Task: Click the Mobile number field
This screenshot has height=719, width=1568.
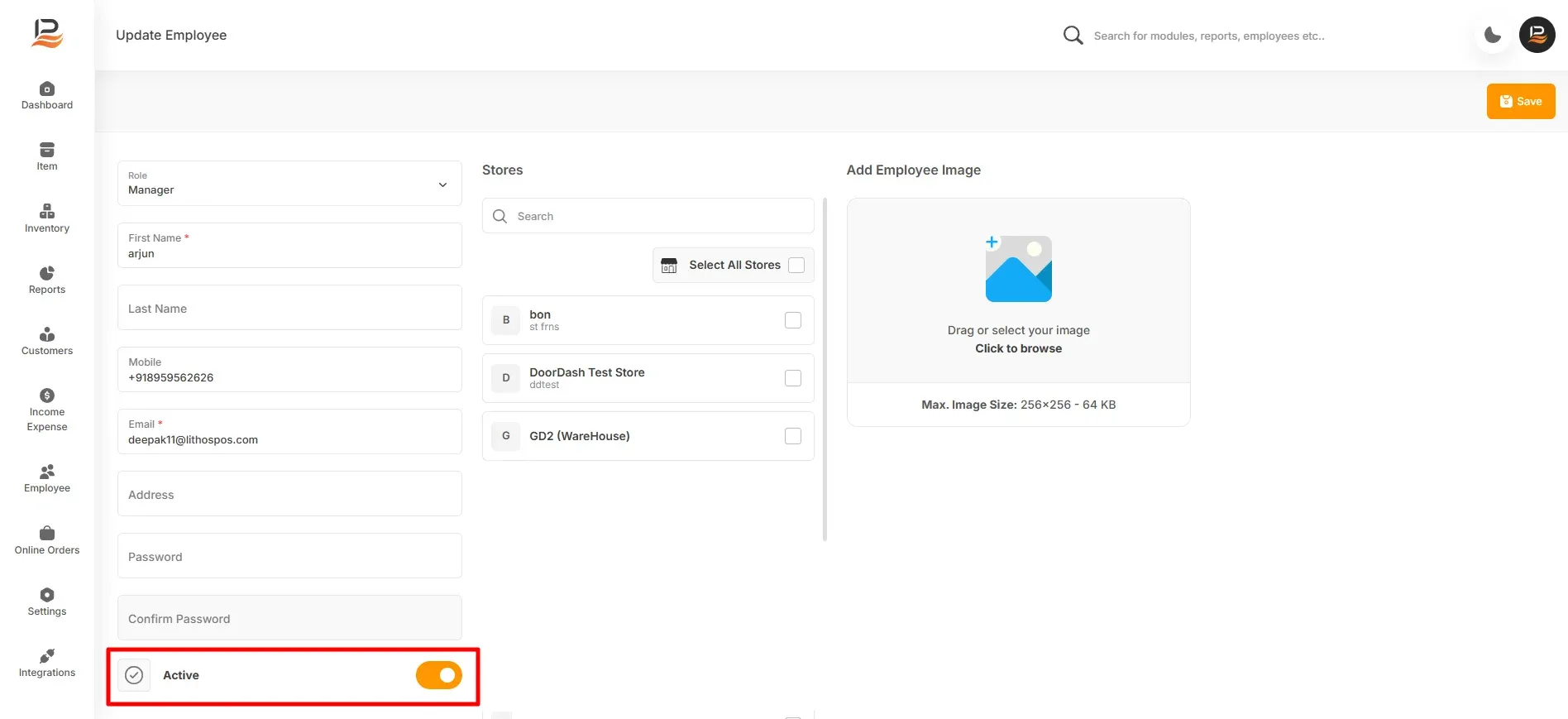Action: click(289, 369)
